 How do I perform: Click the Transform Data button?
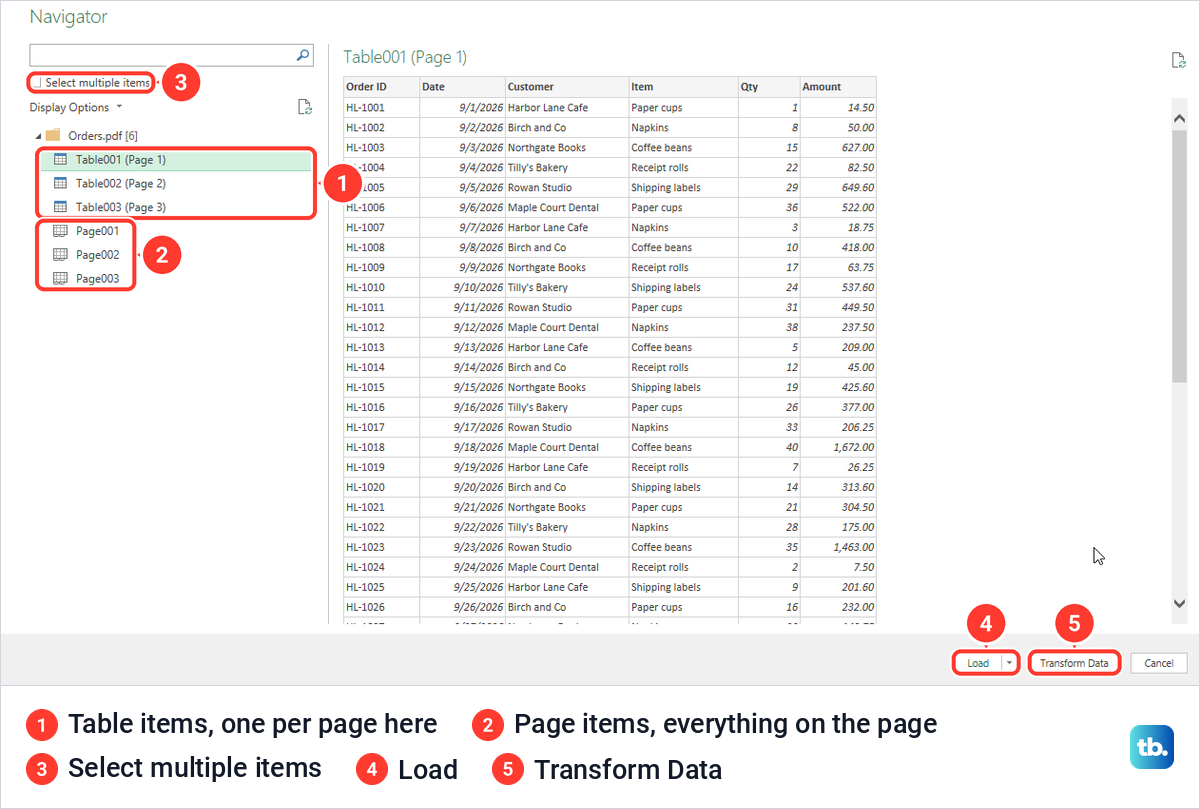1074,663
